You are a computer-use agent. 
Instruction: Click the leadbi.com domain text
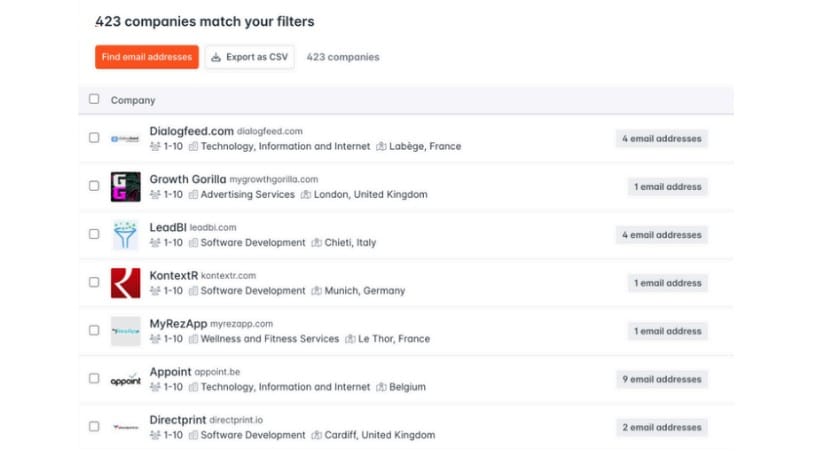pos(213,227)
